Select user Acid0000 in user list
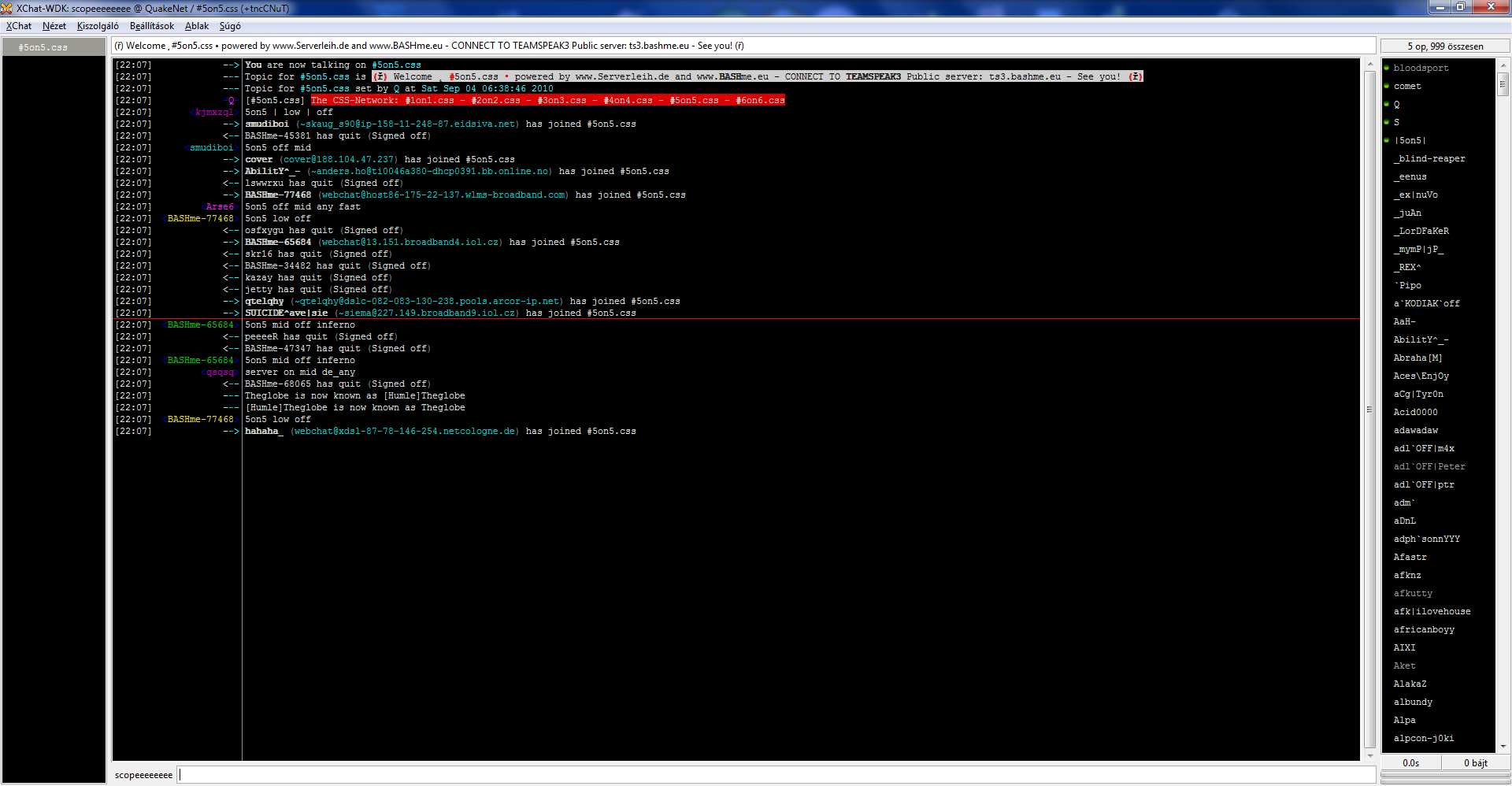 click(x=1415, y=412)
